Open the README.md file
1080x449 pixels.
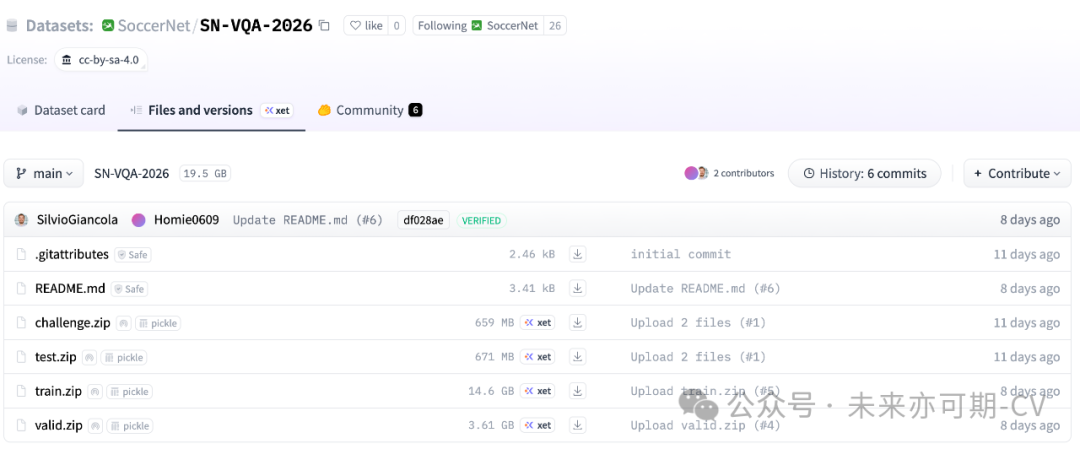(70, 289)
